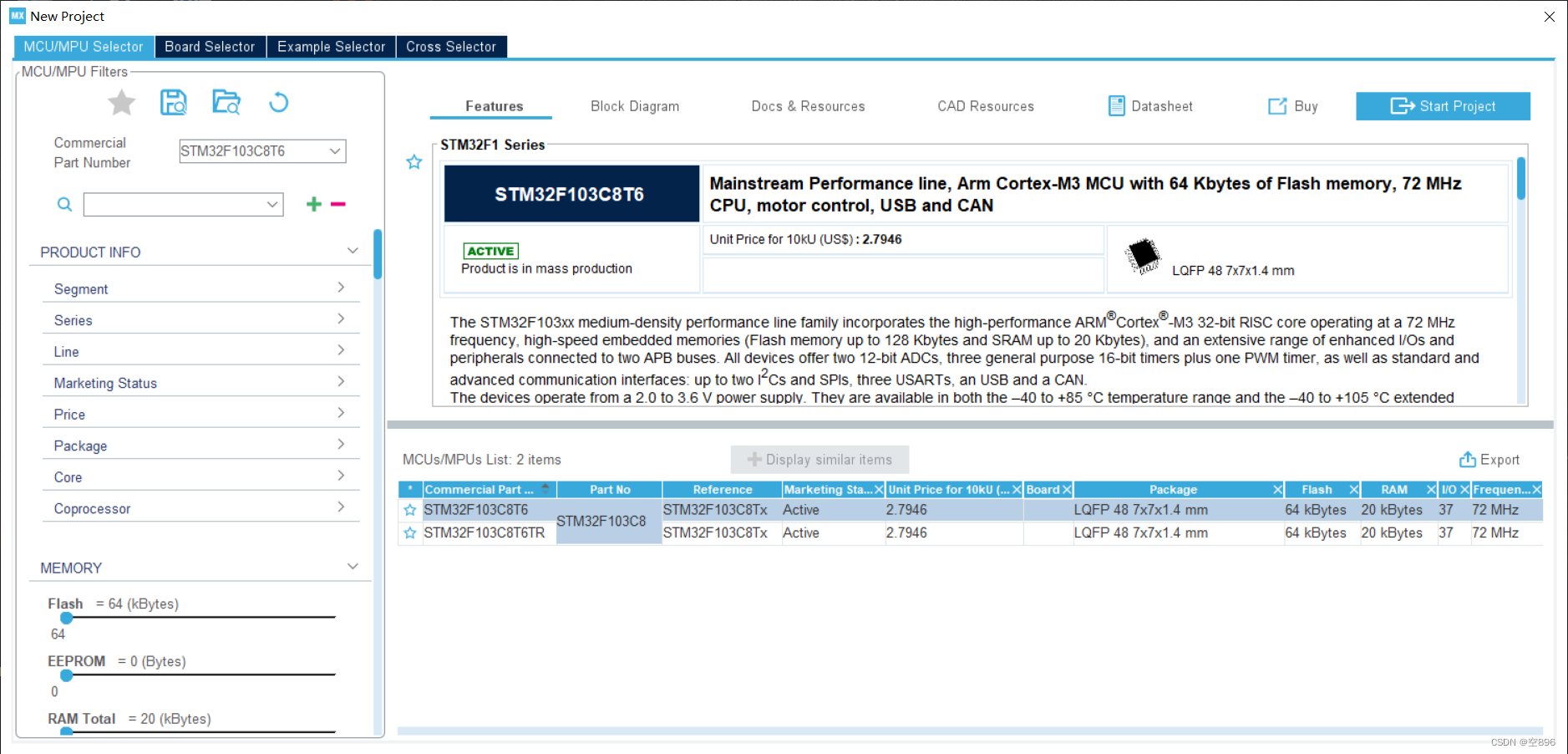
Task: Favorite STM32F103C8T6 via star beside series panel
Action: click(x=414, y=162)
